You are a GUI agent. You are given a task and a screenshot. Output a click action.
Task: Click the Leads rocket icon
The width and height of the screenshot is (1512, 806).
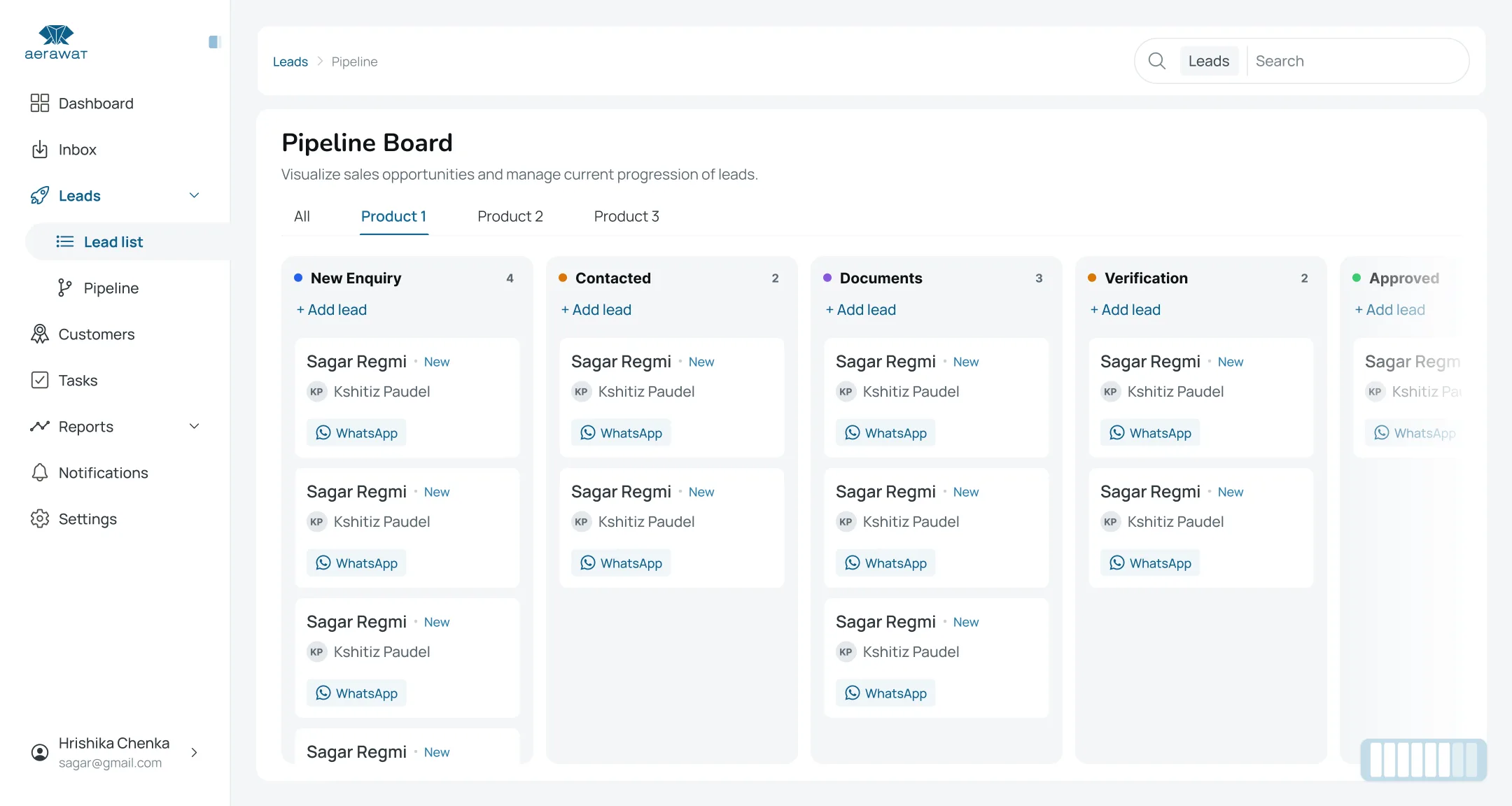pos(40,195)
